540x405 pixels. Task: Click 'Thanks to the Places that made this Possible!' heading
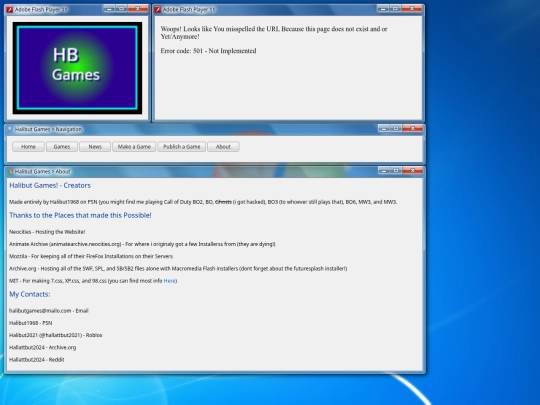[80, 215]
